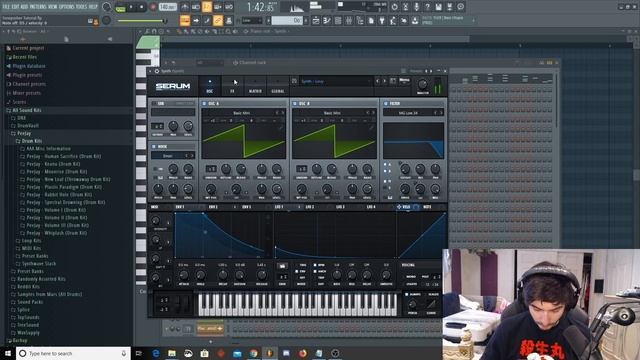
Task: Open the OPTIONS menu
Action: click(x=68, y=7)
